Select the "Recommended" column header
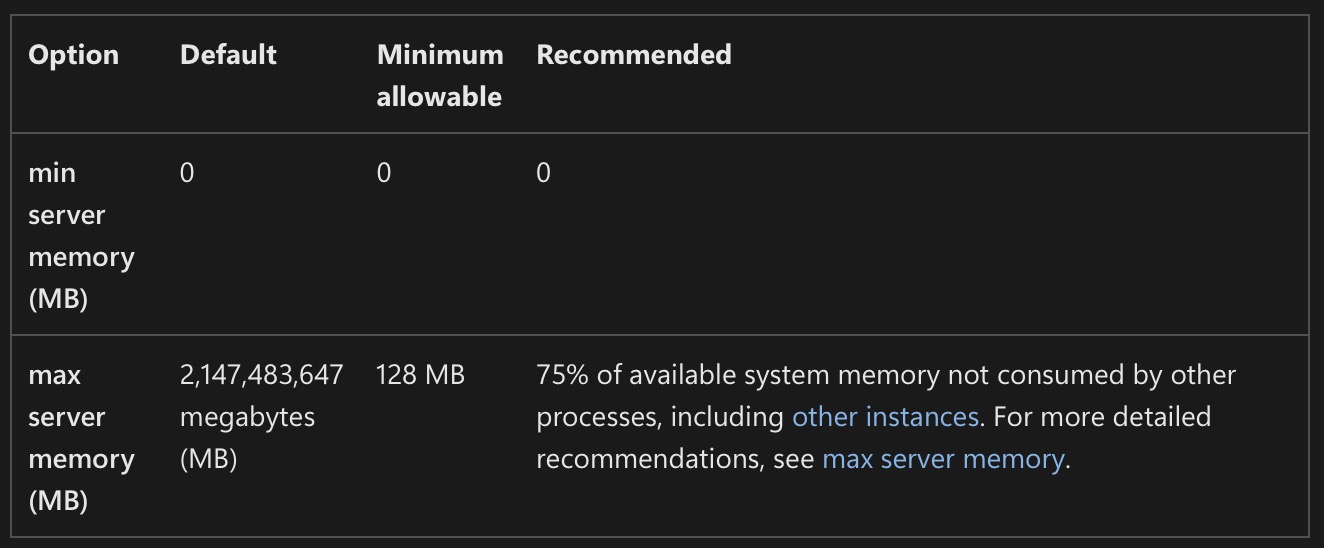 pos(633,55)
